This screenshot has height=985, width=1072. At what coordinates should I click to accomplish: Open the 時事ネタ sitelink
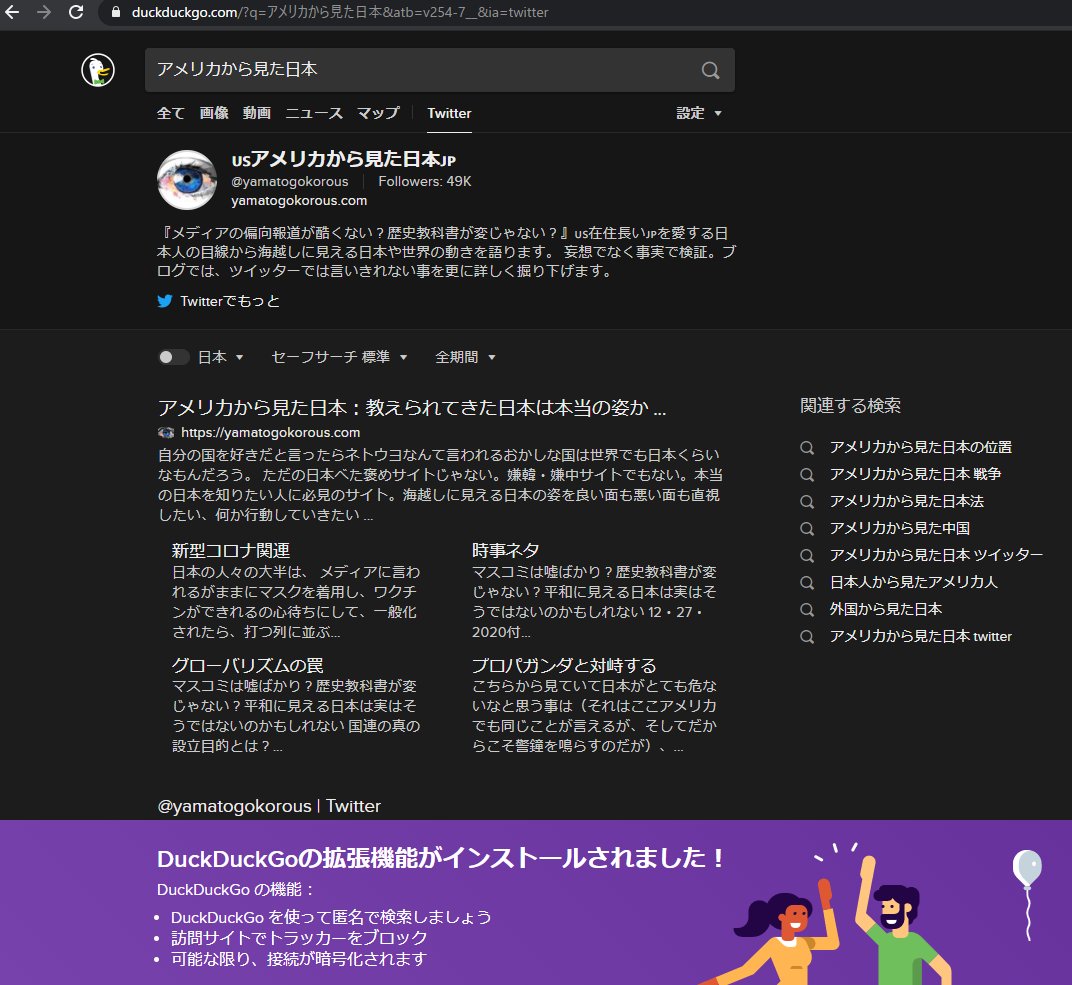pyautogui.click(x=505, y=550)
